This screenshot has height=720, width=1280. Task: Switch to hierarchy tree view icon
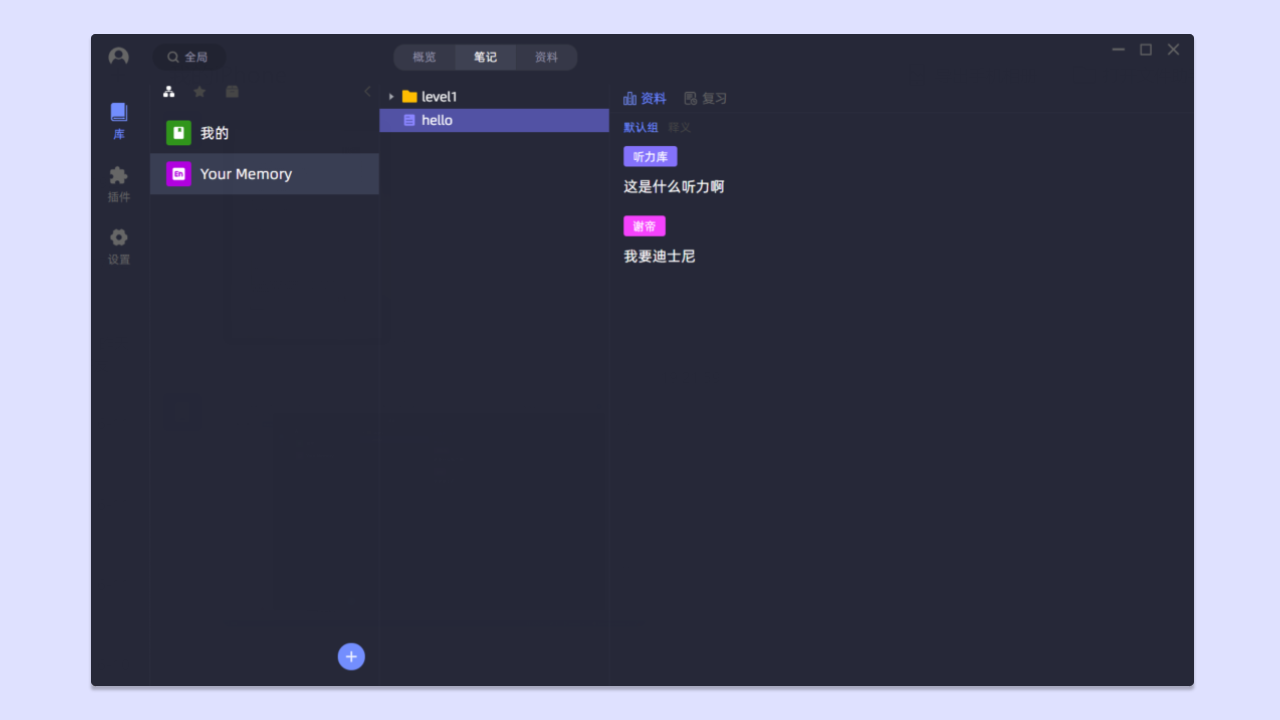pyautogui.click(x=169, y=92)
